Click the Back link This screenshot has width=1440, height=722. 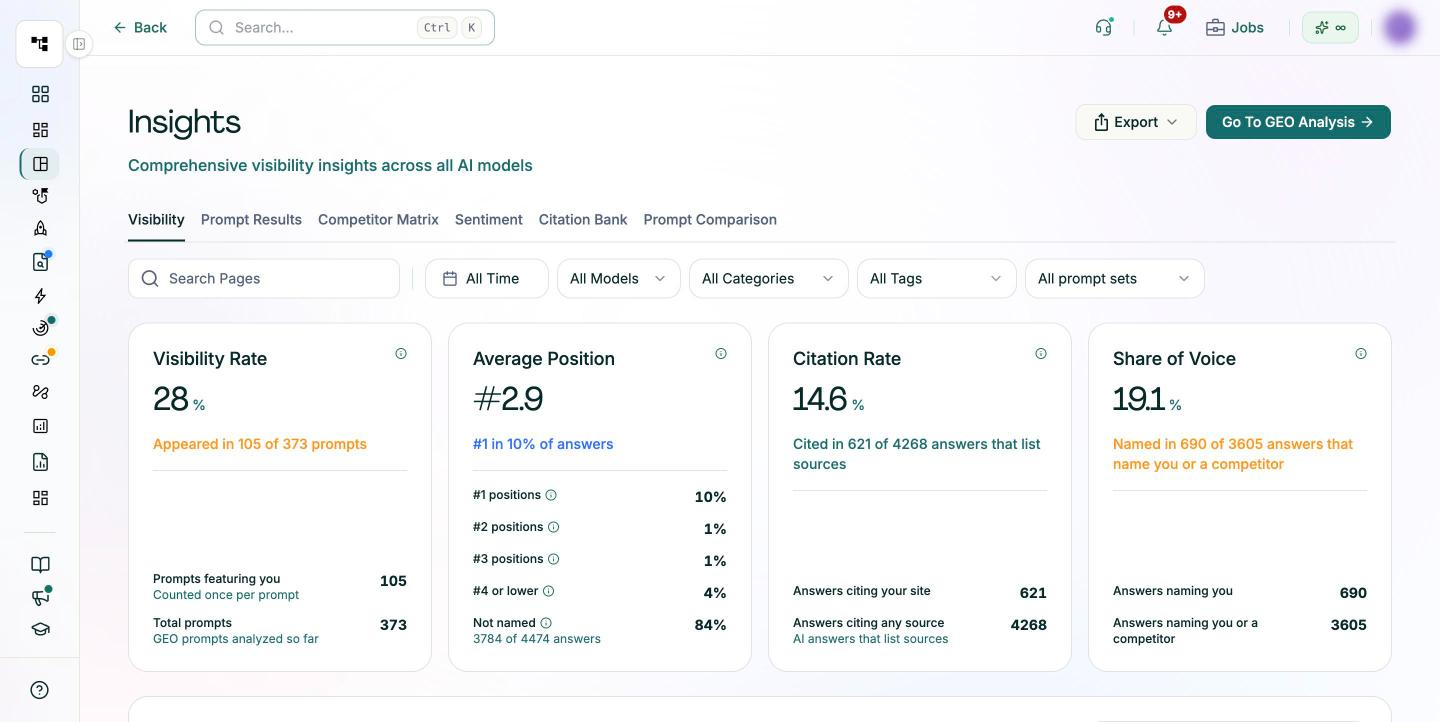click(140, 27)
